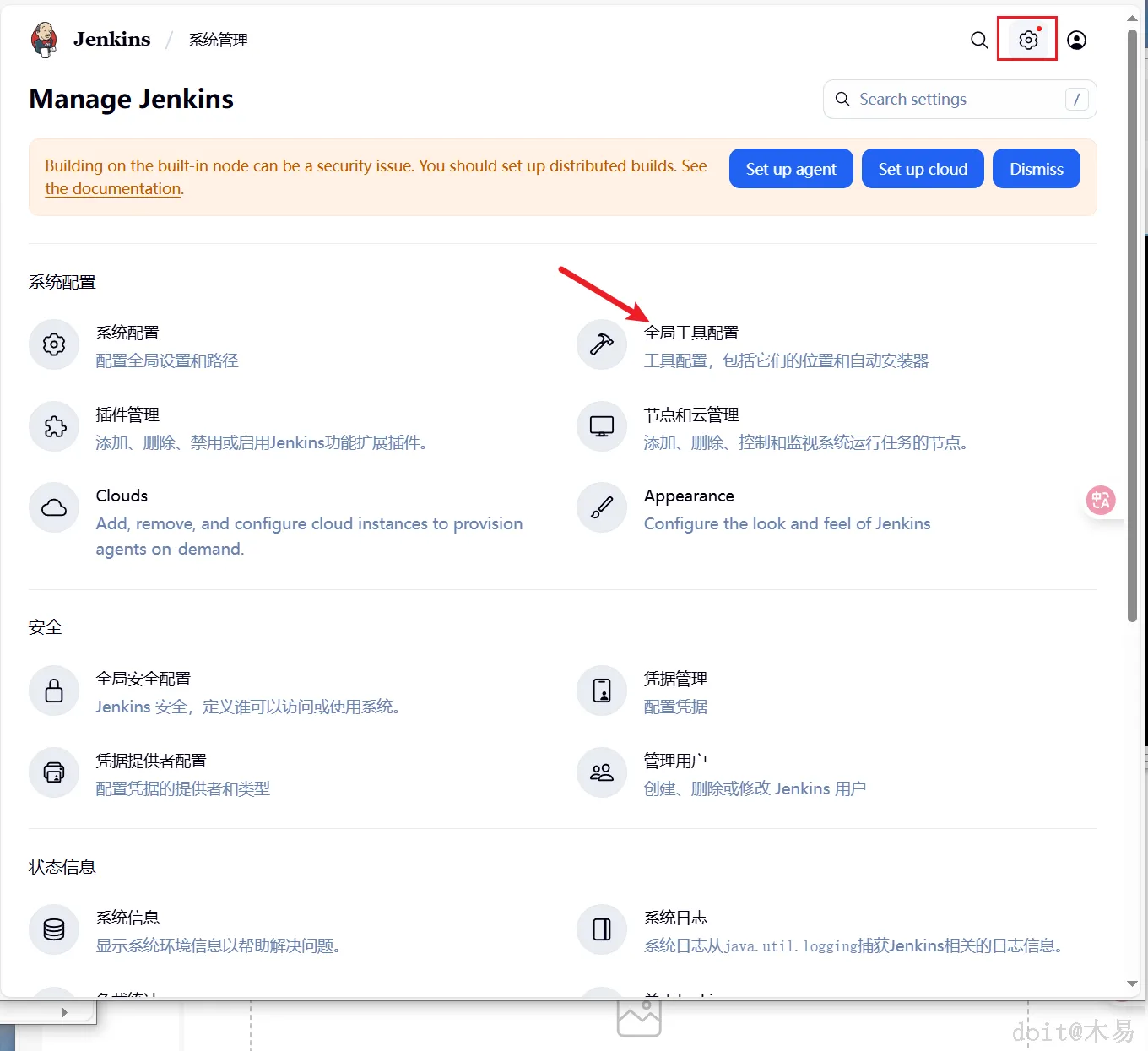
Task: Click the 系统管理 breadcrumb
Action: tap(218, 40)
